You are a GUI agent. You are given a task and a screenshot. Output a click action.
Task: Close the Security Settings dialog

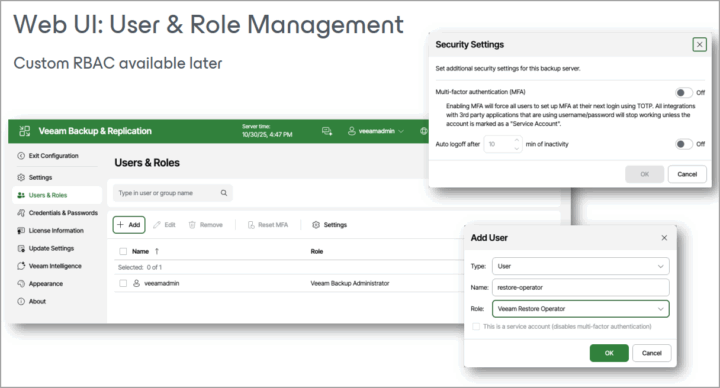(699, 45)
